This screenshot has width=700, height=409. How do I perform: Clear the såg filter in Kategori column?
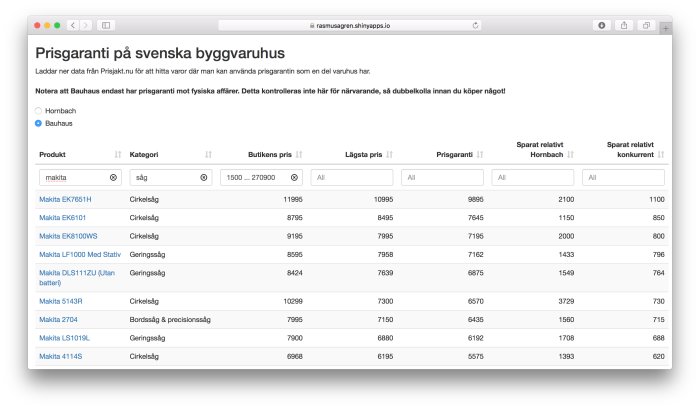(204, 178)
